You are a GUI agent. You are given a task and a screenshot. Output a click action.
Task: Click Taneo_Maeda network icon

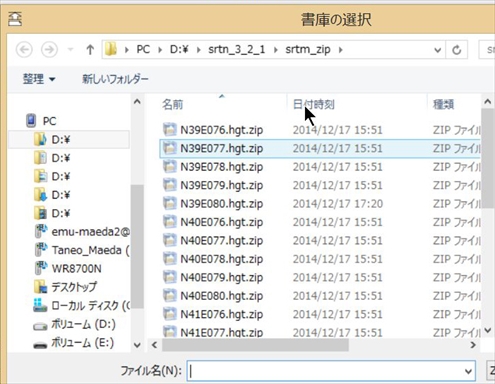[41, 250]
